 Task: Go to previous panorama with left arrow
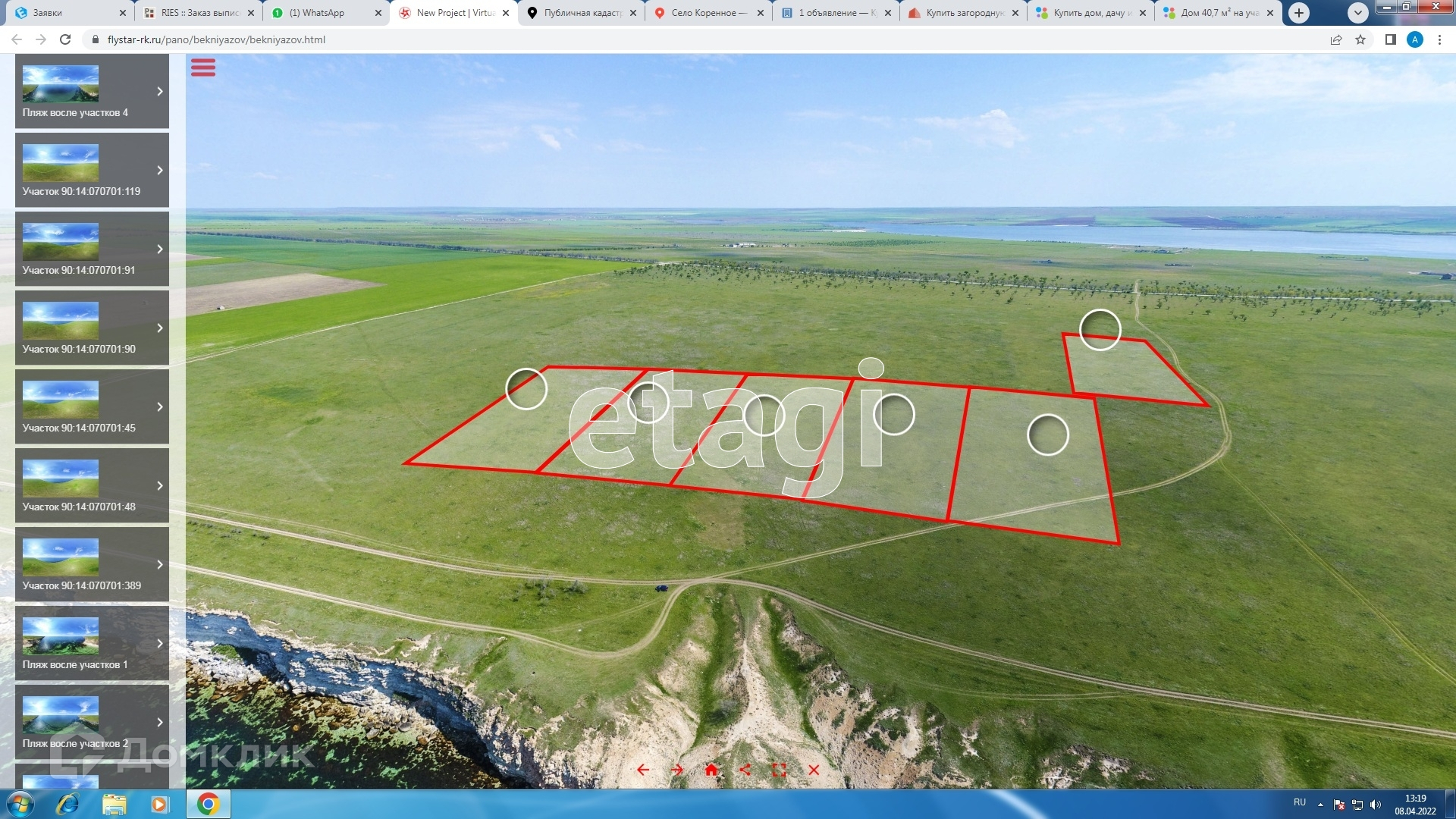(643, 770)
